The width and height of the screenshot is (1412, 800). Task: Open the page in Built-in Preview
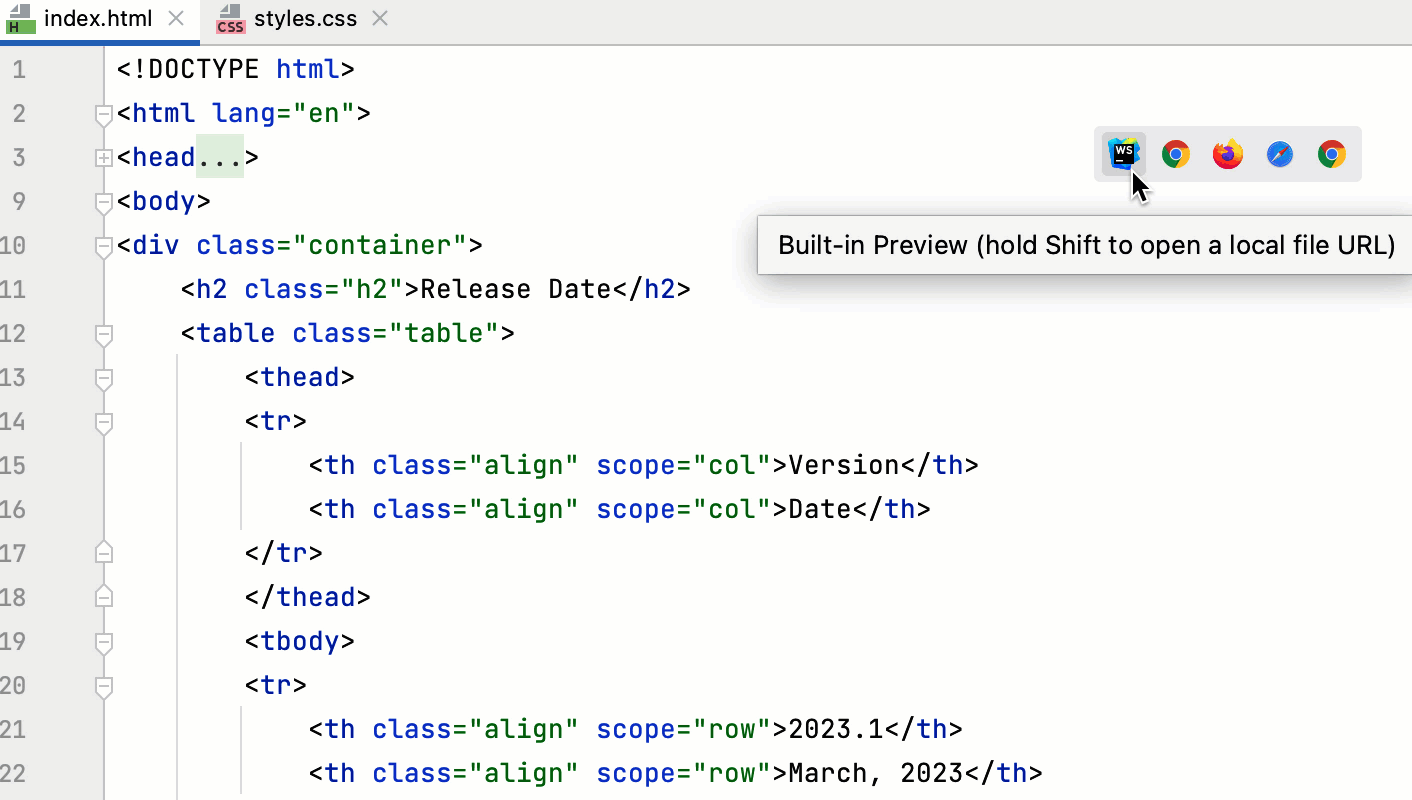point(1124,154)
